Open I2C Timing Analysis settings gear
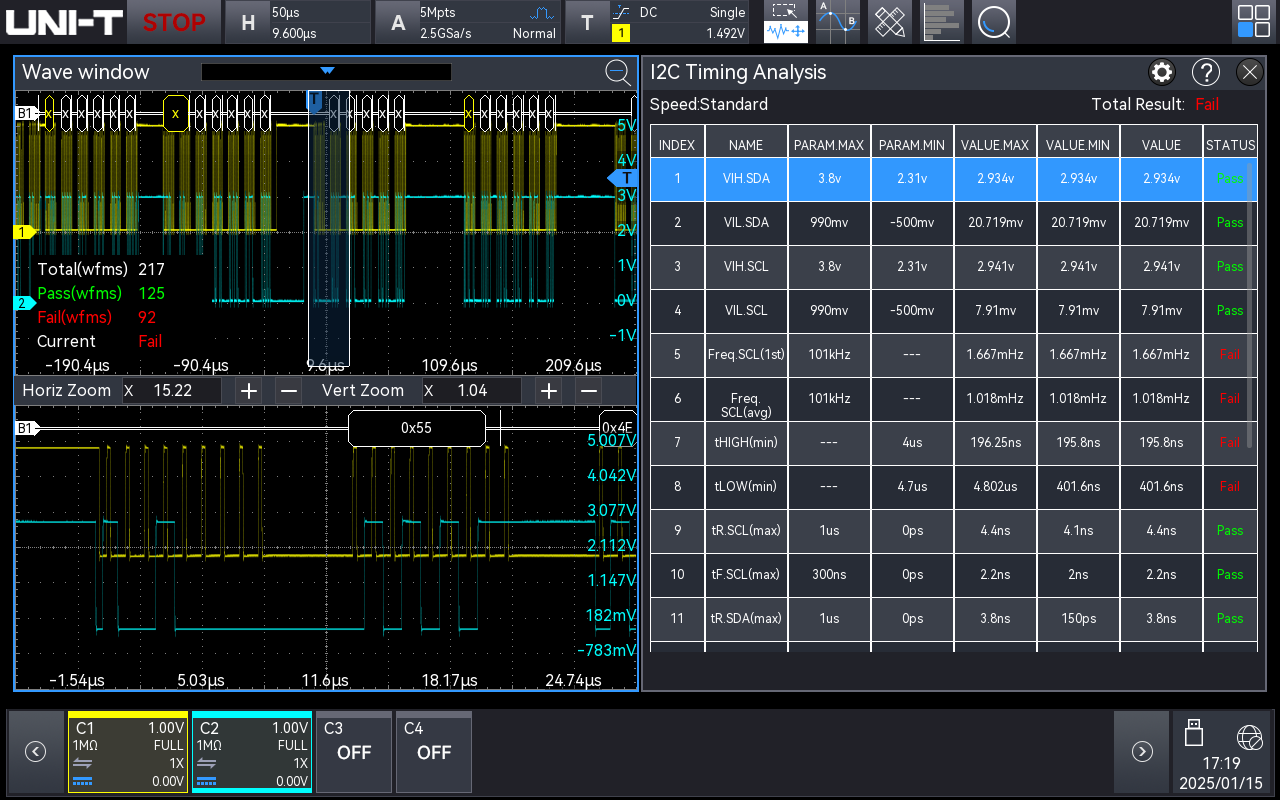The image size is (1280, 800). 1162,72
